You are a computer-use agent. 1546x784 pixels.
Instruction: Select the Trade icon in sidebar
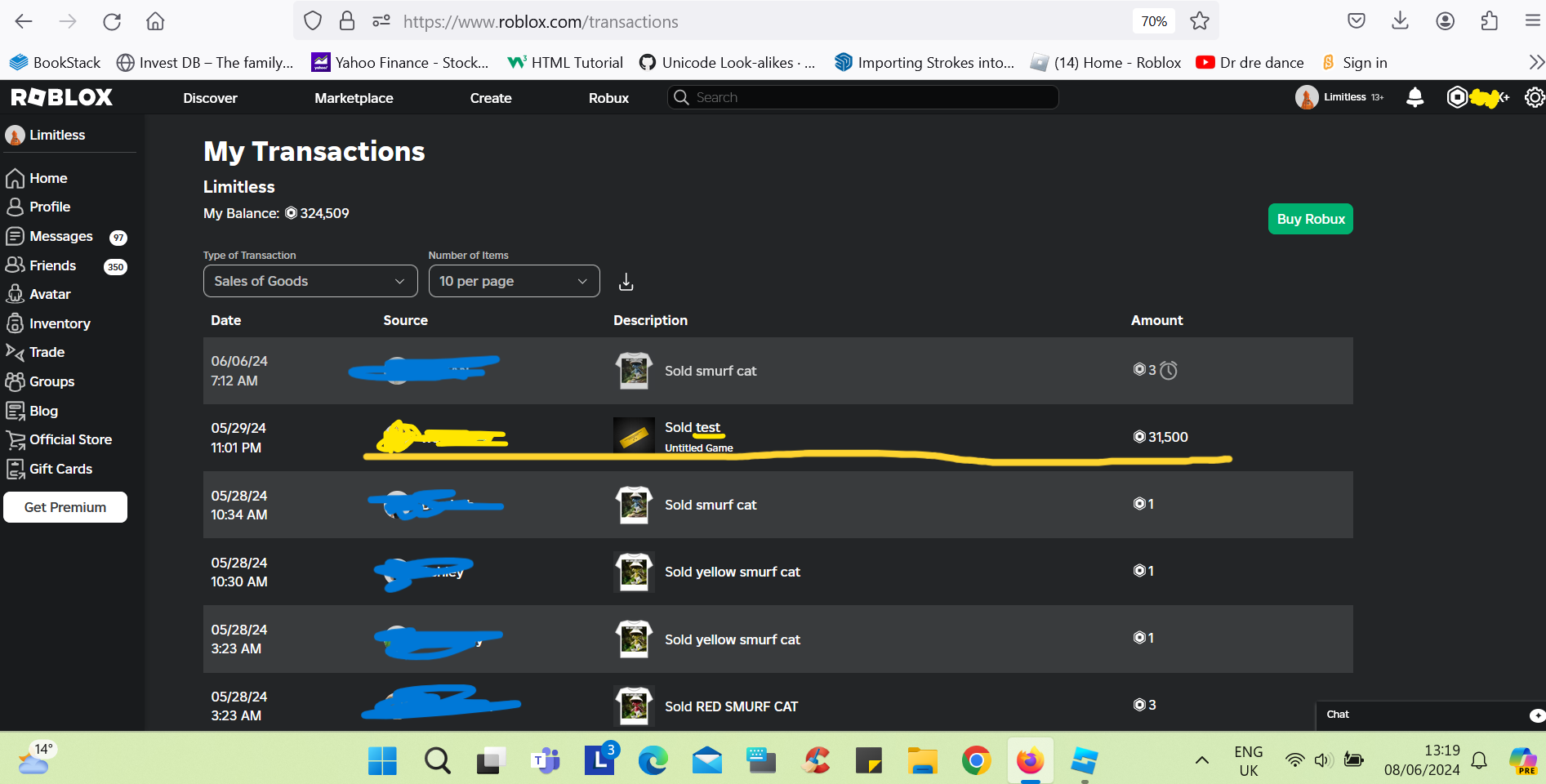16,352
